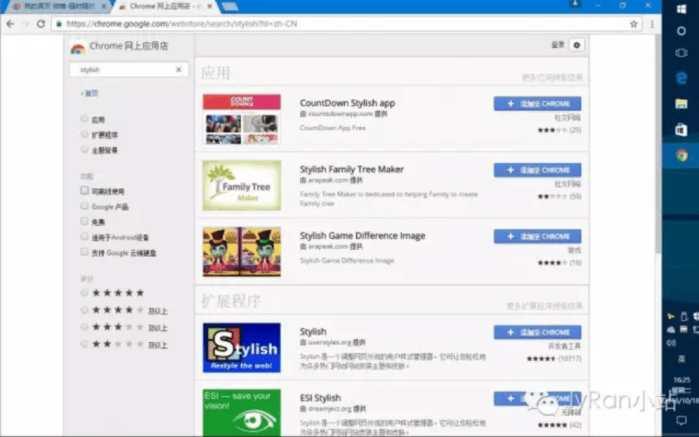
Task: Bookmark this page with the star icon
Action: tap(633, 24)
